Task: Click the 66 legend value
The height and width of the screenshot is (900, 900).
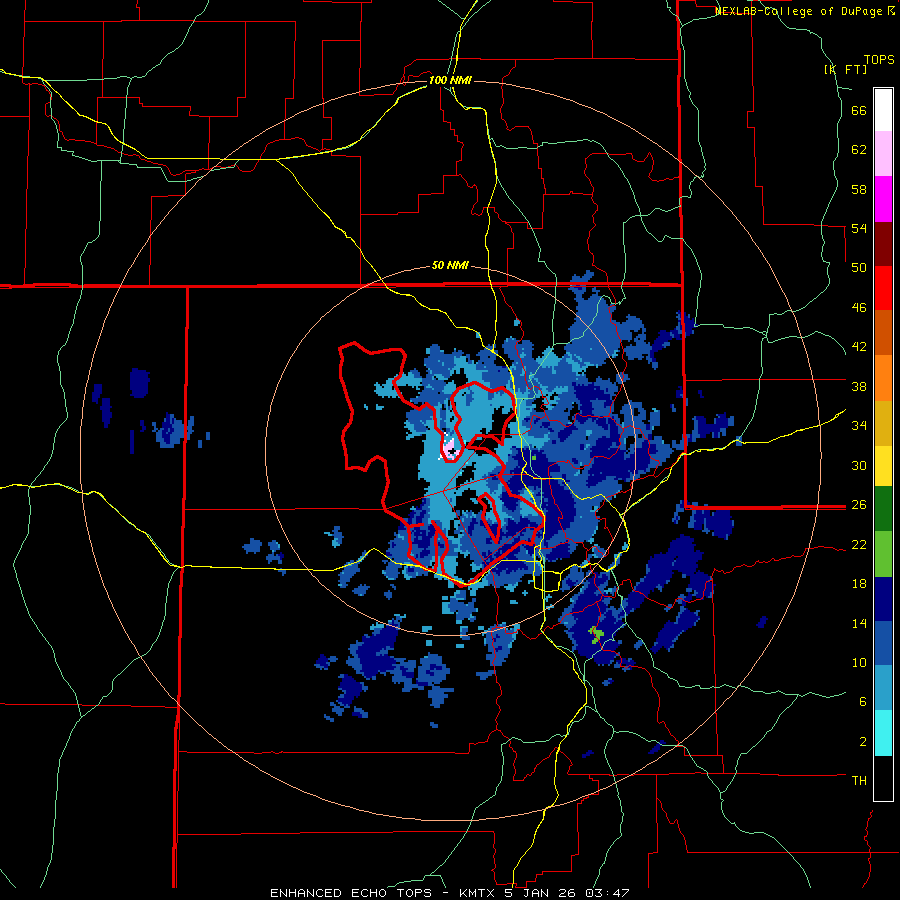Action: pyautogui.click(x=859, y=111)
